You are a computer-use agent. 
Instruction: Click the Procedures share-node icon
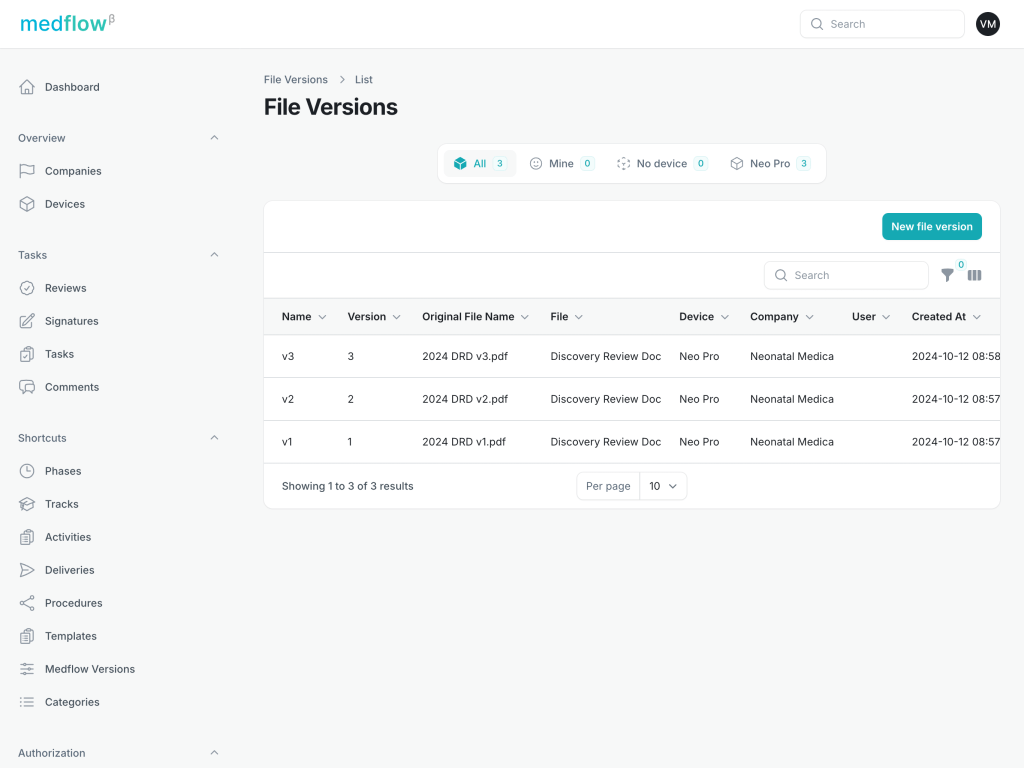click(27, 603)
